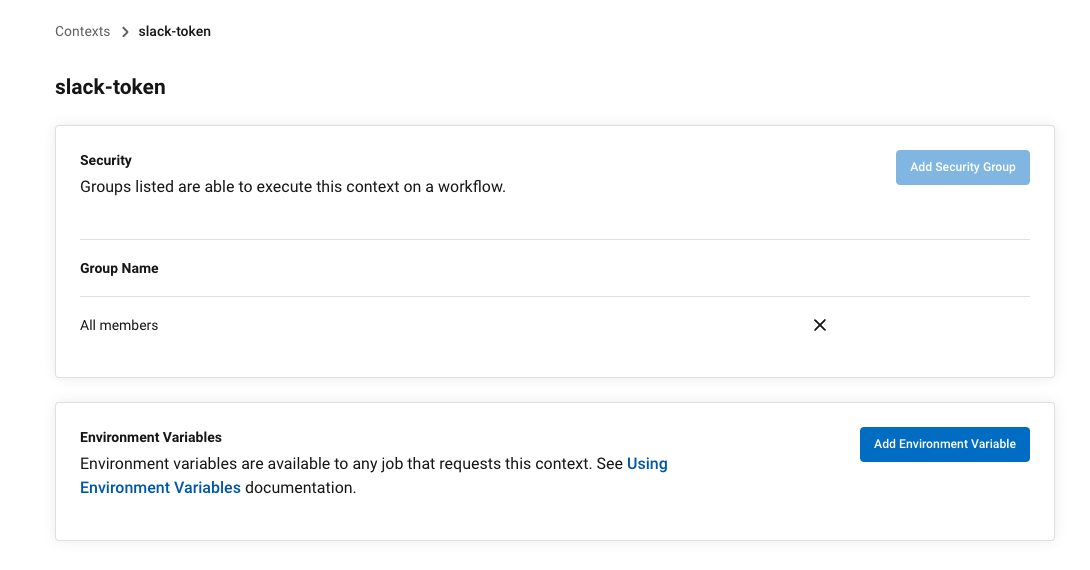The width and height of the screenshot is (1090, 570).
Task: Select the slack-token breadcrumb item
Action: pos(174,31)
